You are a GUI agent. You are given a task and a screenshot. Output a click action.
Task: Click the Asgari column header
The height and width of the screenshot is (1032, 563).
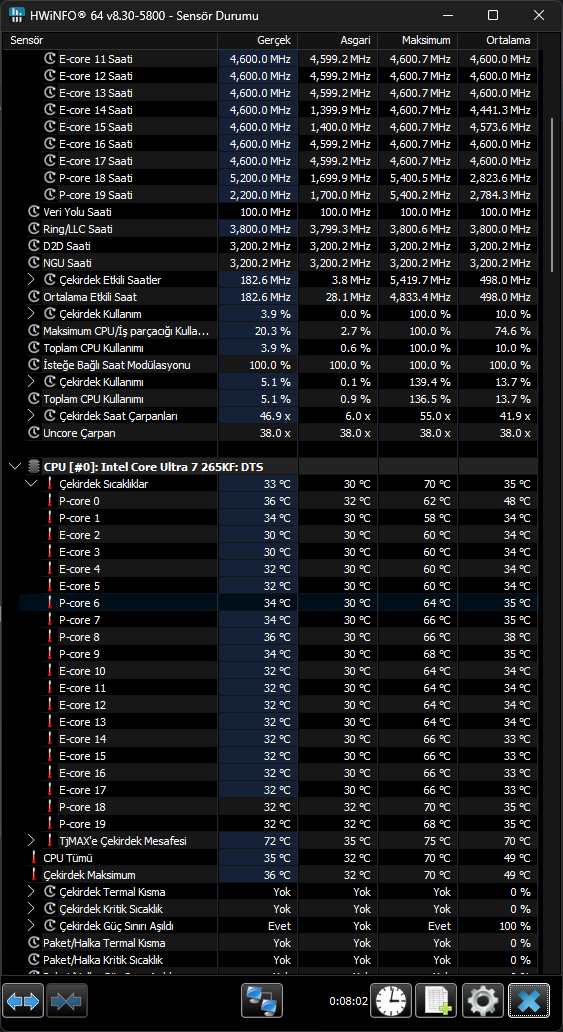click(337, 41)
